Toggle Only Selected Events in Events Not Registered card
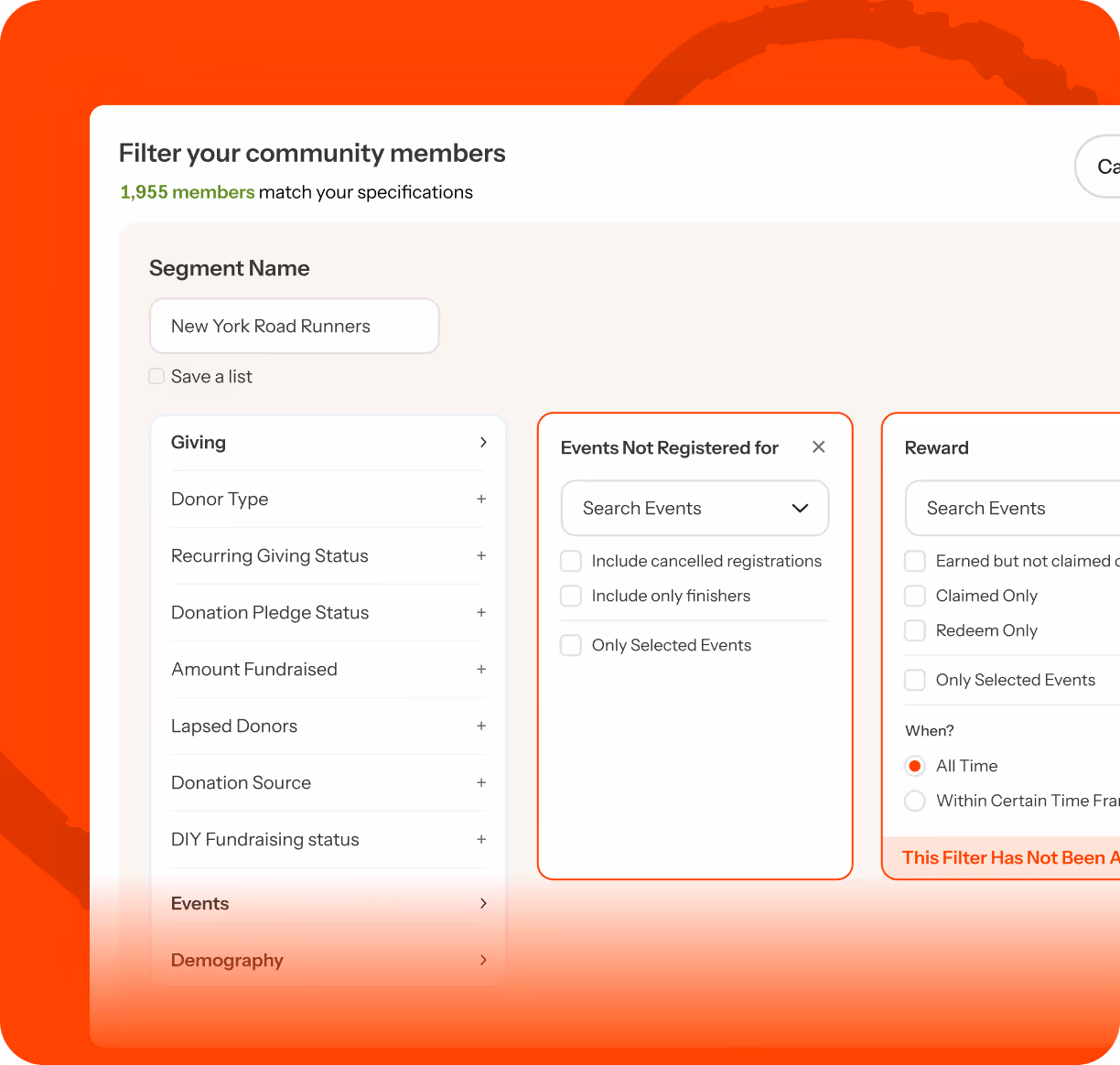Viewport: 1120px width, 1065px height. point(571,645)
